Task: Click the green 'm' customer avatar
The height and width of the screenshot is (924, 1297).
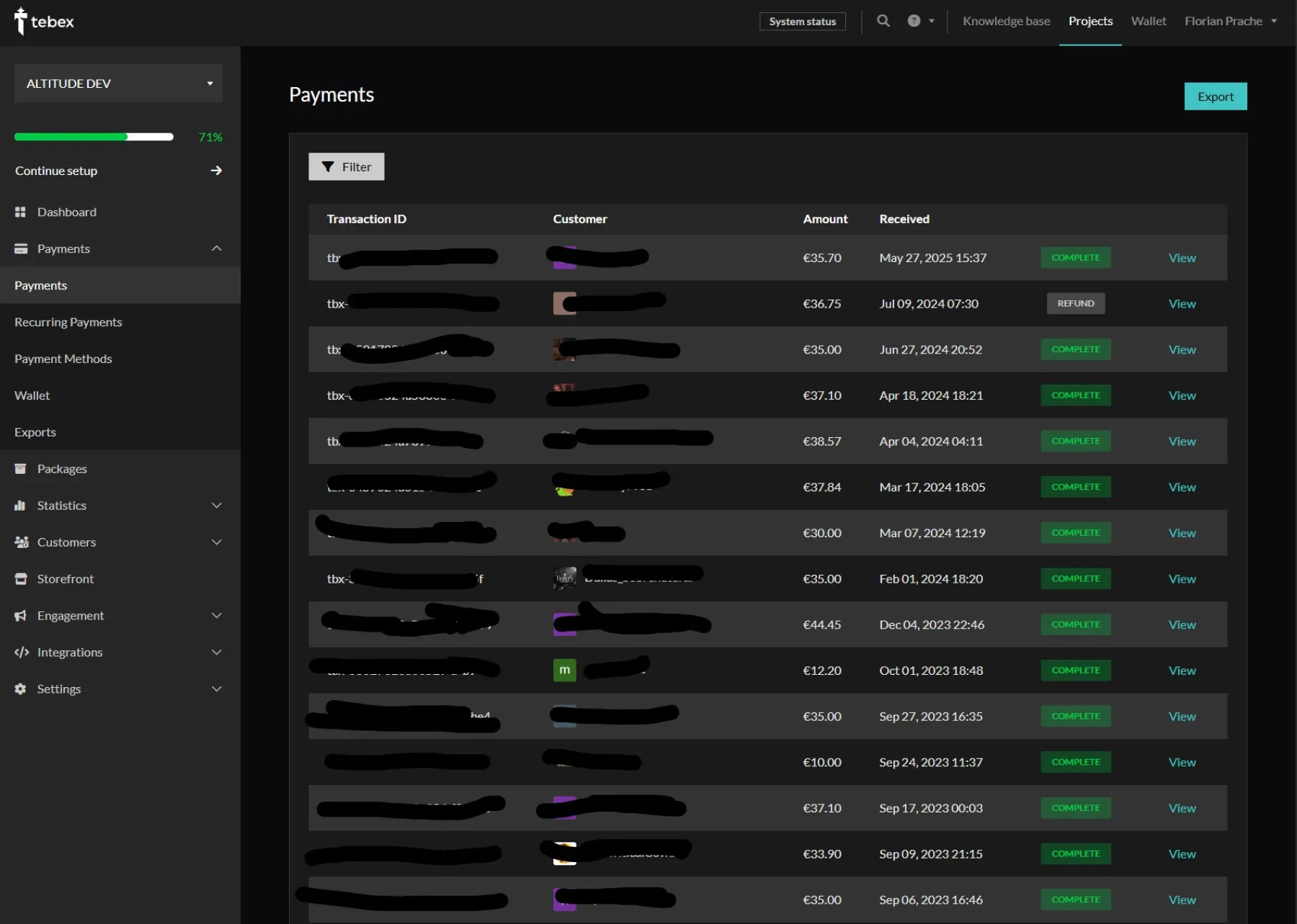Action: (564, 670)
